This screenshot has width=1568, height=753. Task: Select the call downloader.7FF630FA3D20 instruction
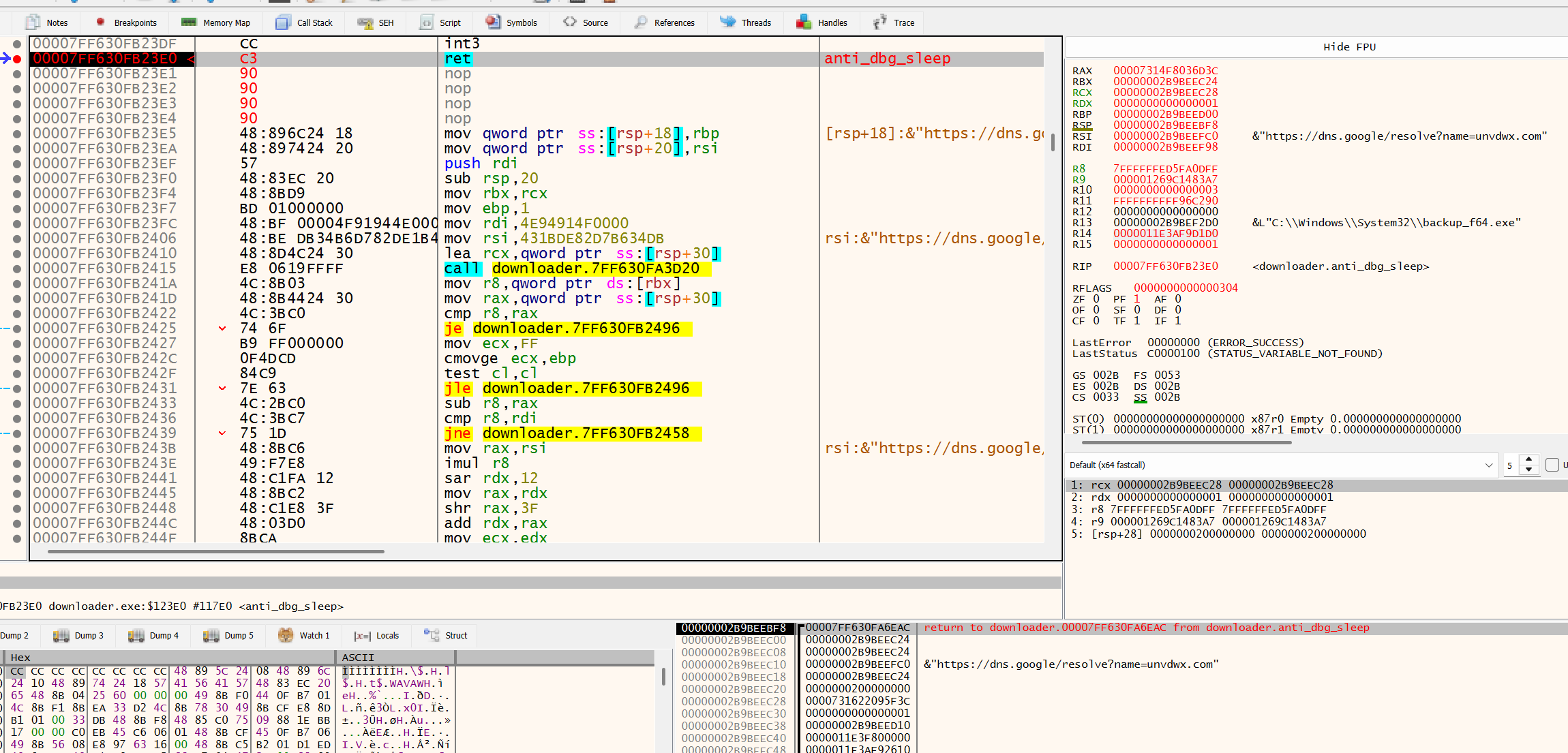coord(577,268)
